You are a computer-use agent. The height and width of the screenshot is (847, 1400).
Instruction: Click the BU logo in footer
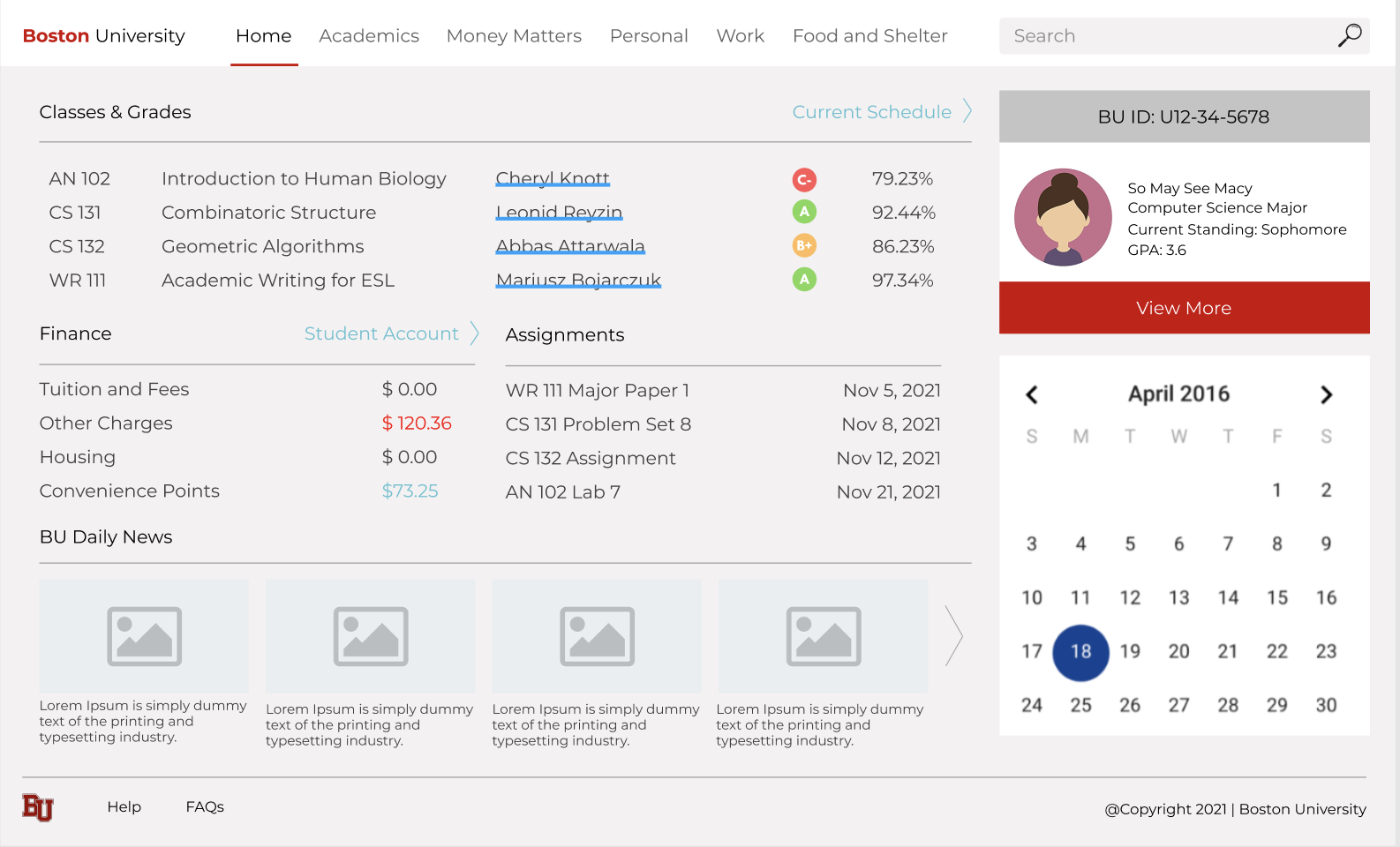coord(38,807)
